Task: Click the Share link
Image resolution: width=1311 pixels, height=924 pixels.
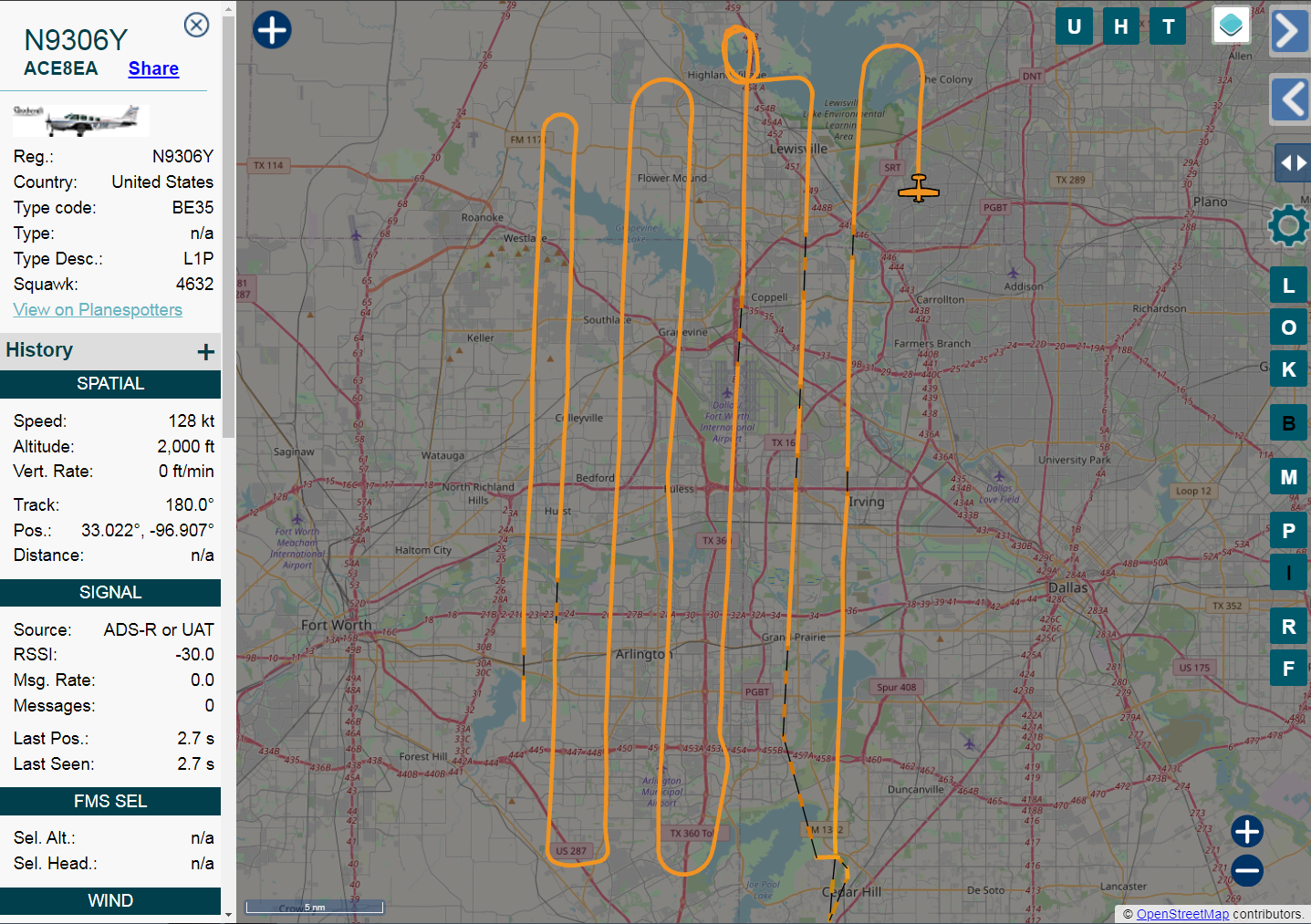Action: point(153,68)
